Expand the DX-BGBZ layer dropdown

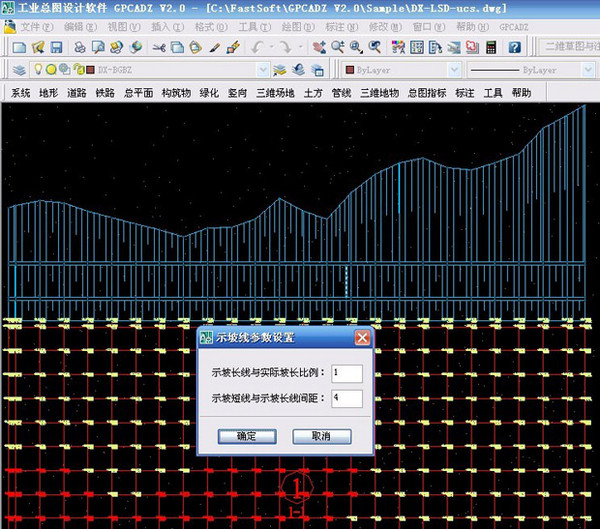262,69
